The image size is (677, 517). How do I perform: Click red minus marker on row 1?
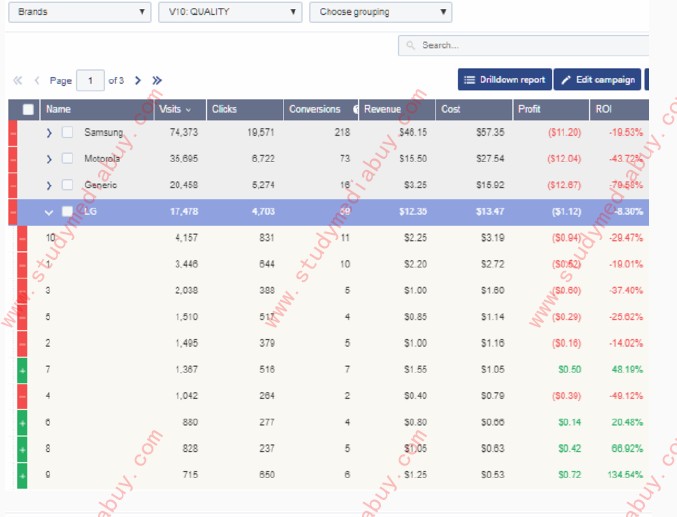point(22,265)
